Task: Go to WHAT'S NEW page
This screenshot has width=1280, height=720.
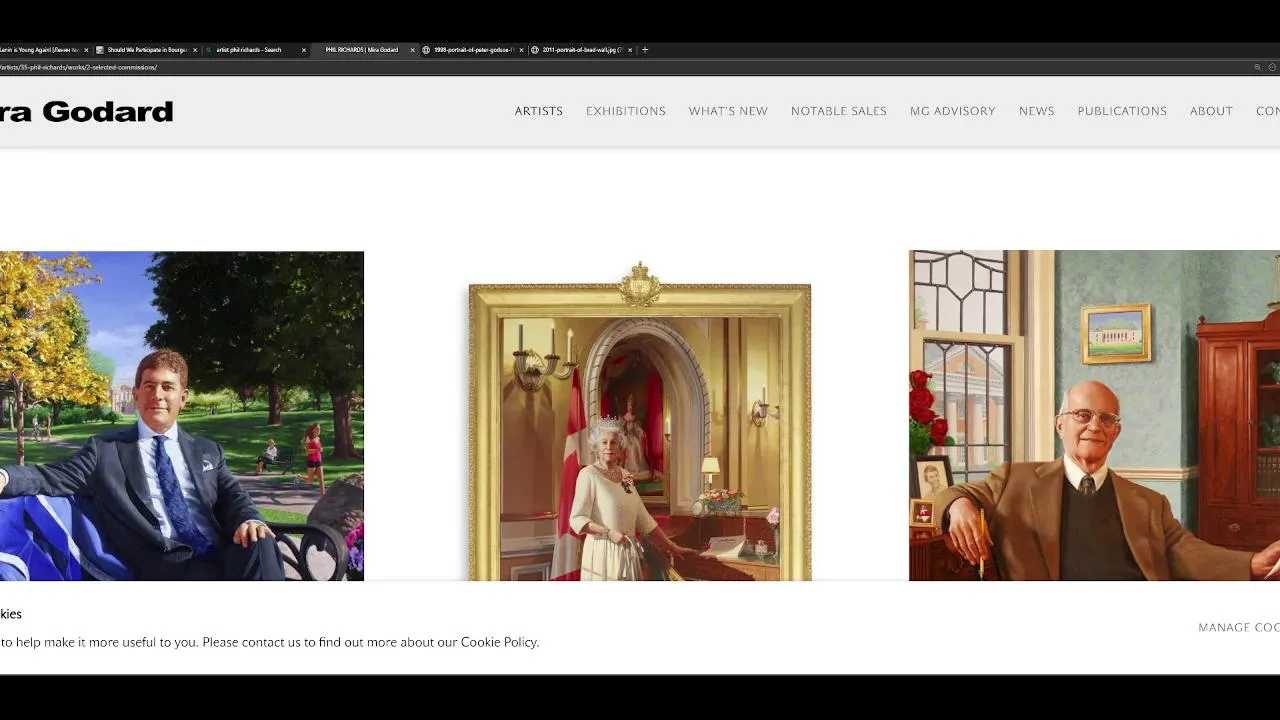Action: tap(728, 111)
